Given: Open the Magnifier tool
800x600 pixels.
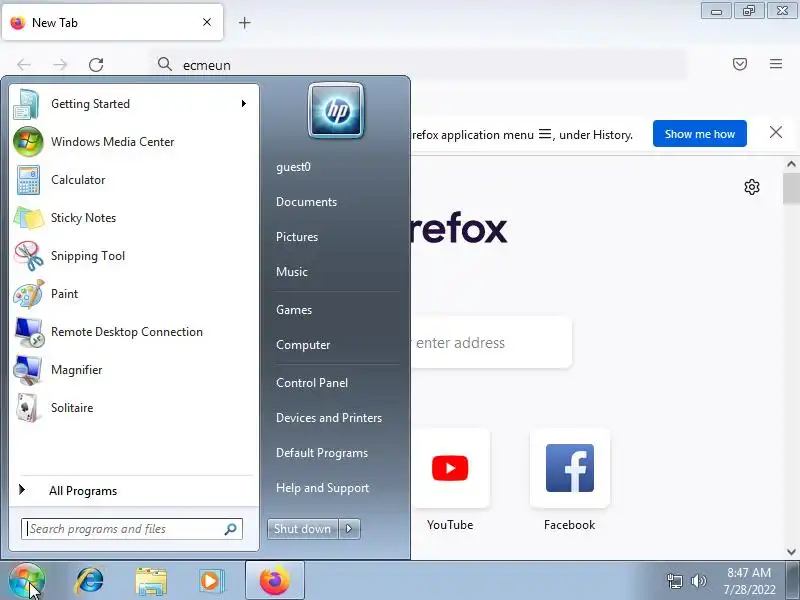Looking at the screenshot, I should [133, 370].
